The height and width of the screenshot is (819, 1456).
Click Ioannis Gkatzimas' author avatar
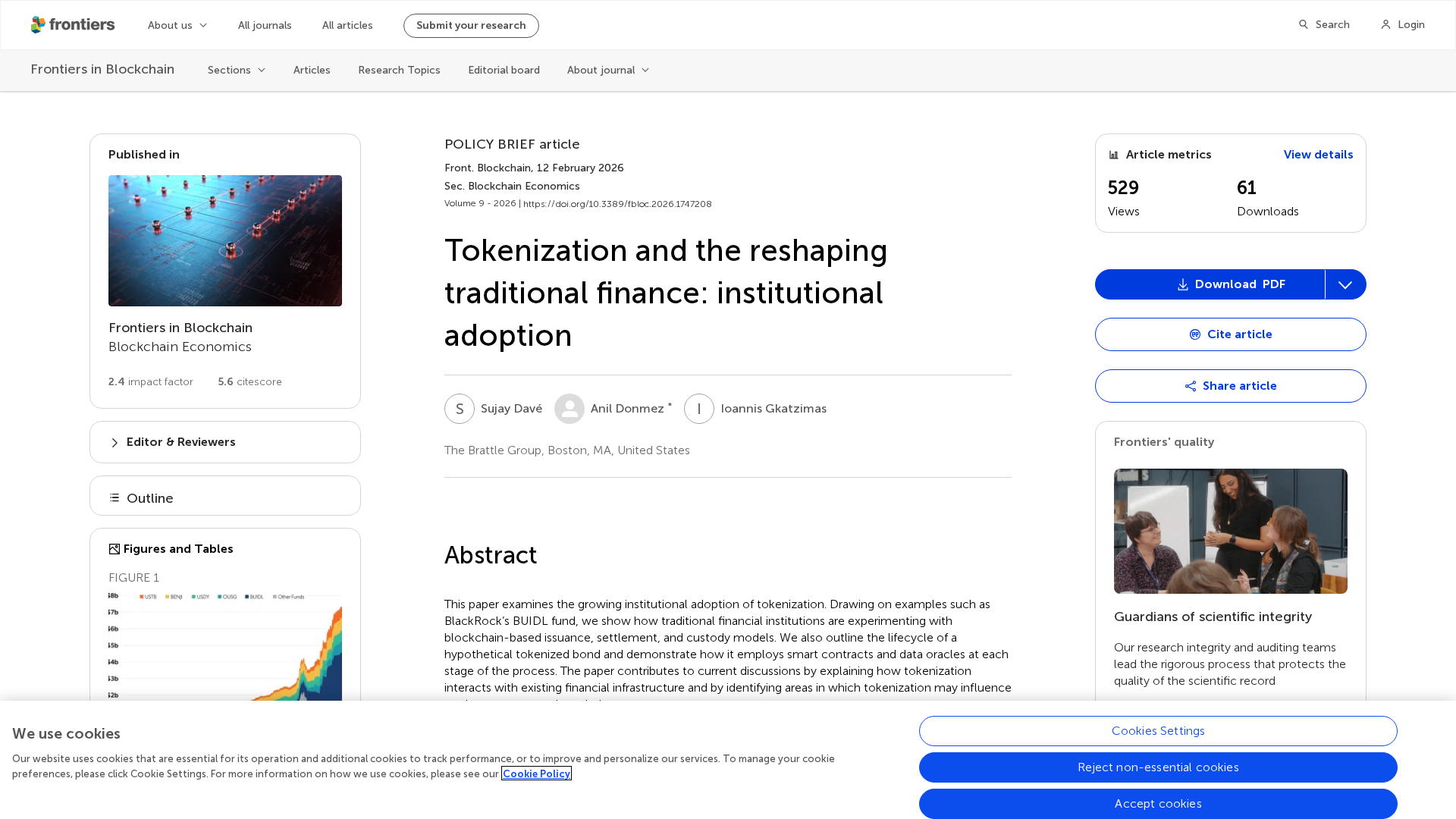[699, 409]
